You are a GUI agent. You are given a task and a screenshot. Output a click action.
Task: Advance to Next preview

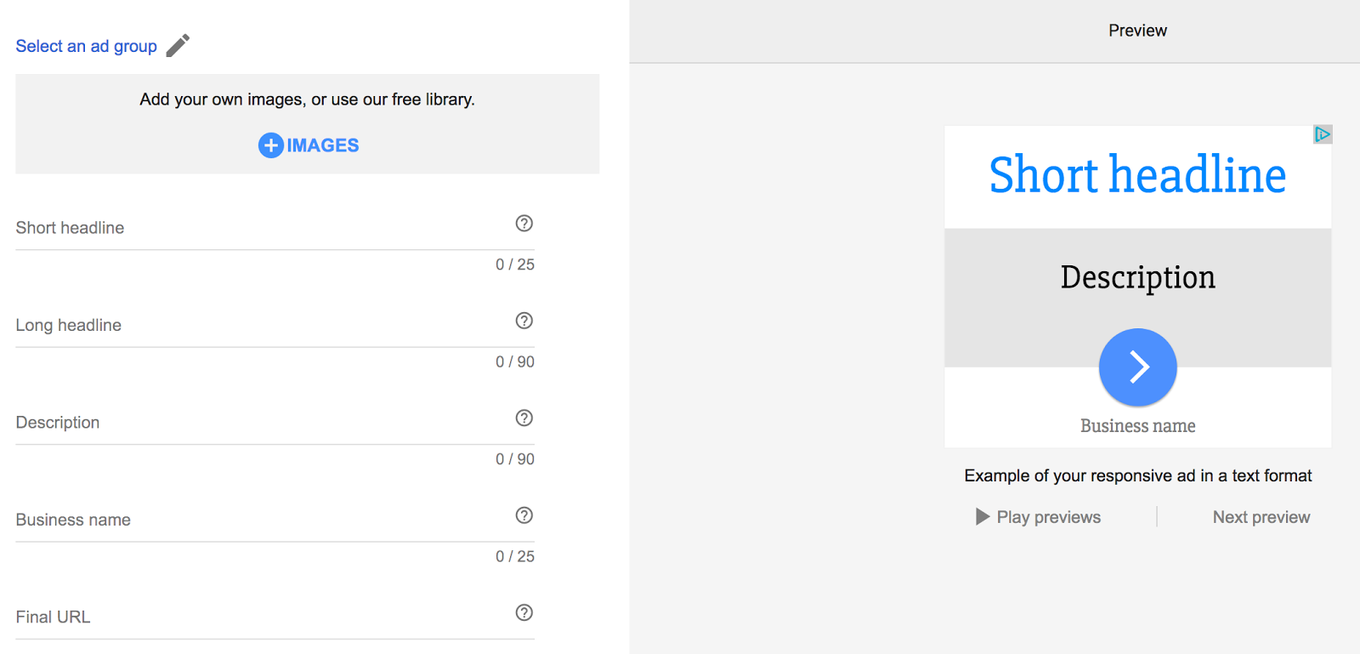tap(1260, 516)
